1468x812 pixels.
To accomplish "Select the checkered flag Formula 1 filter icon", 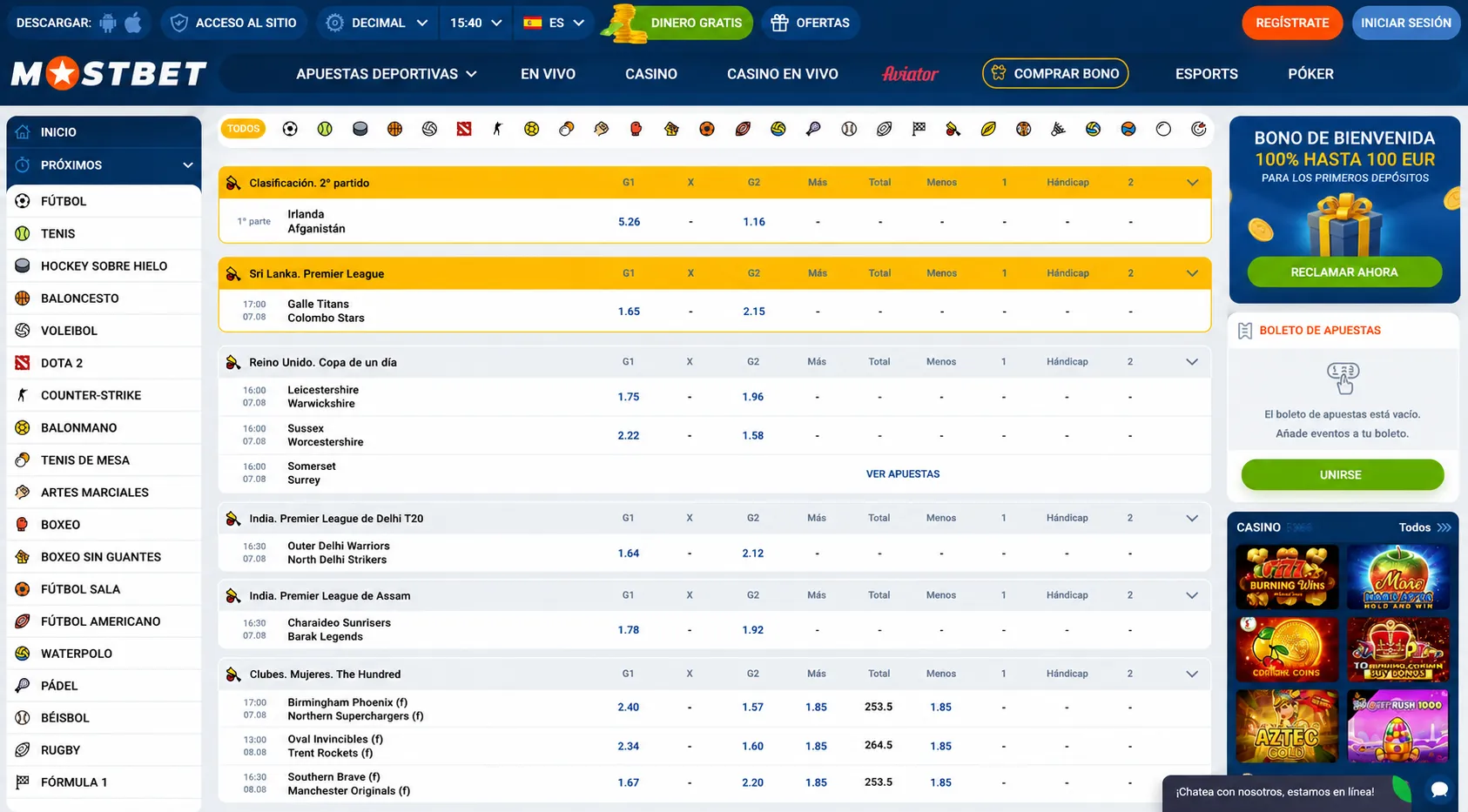I will (919, 129).
